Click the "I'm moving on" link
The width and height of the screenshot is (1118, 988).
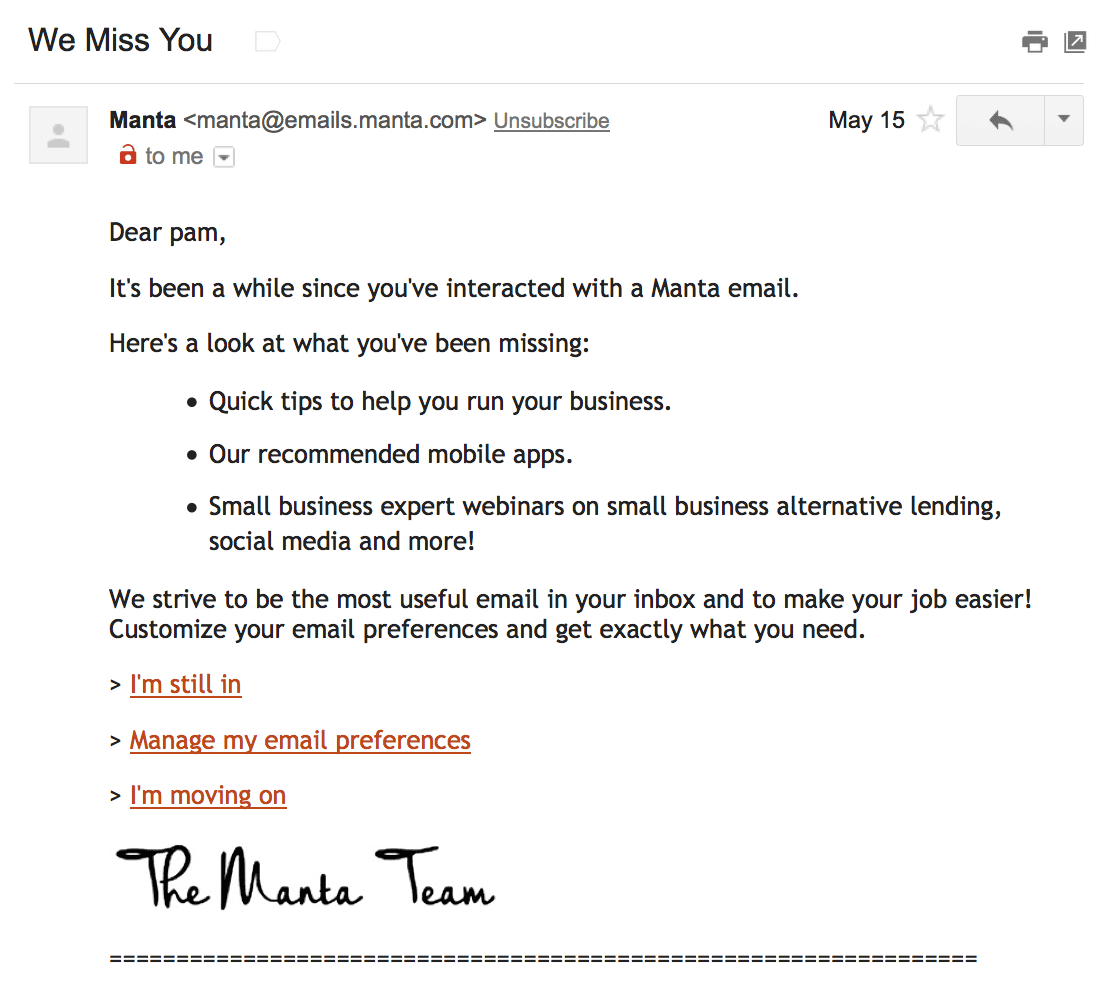point(208,796)
